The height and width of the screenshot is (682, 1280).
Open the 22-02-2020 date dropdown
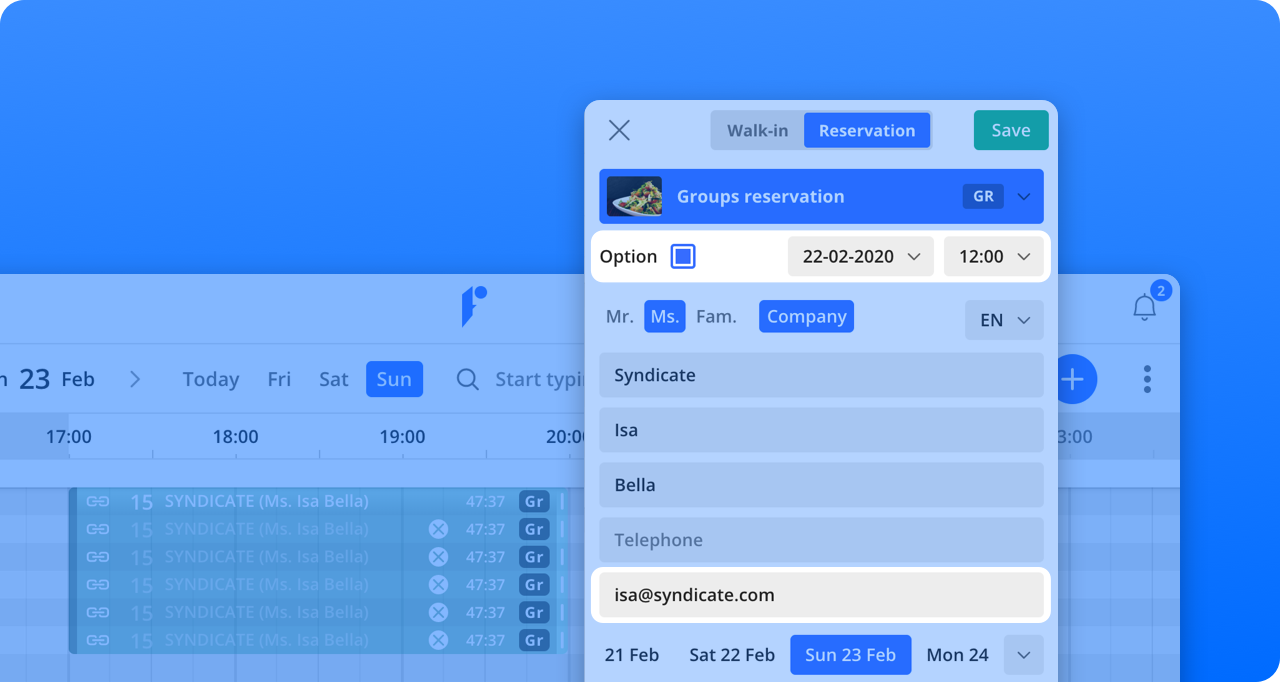pyautogui.click(x=860, y=256)
